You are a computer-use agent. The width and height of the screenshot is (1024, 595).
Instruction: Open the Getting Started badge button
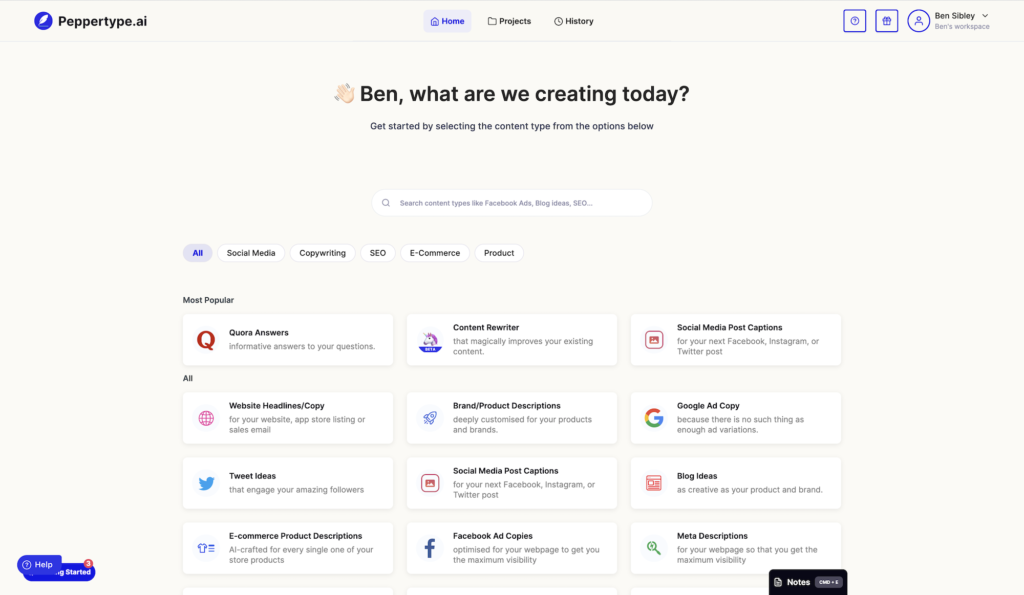pyautogui.click(x=77, y=572)
